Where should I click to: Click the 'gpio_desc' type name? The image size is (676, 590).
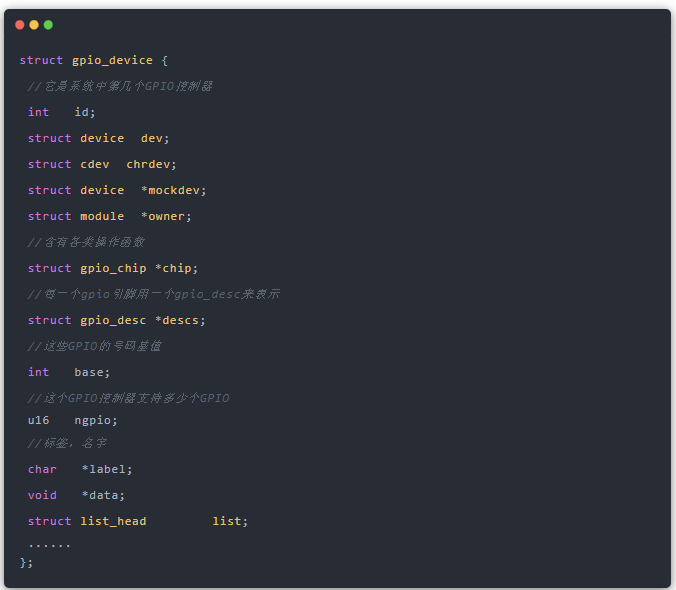(x=113, y=320)
